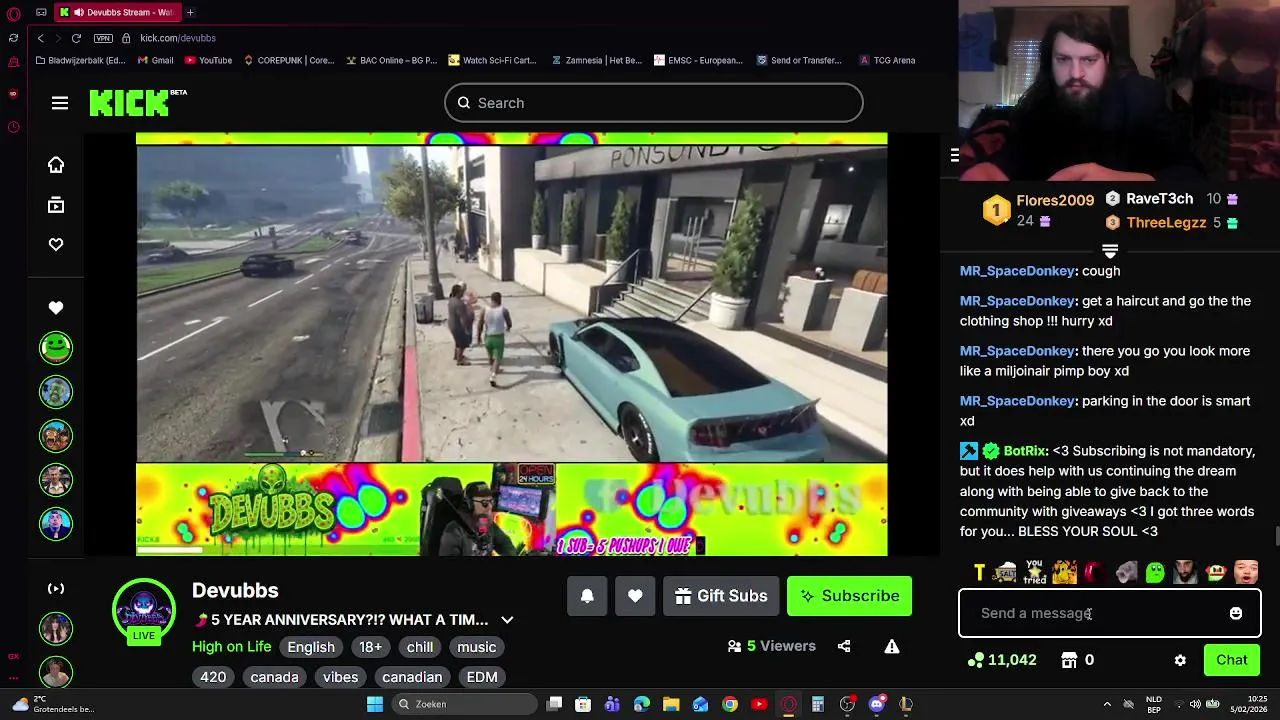The height and width of the screenshot is (720, 1280).
Task: Click Devubbs channel avatar with LIVE badge
Action: coord(144,610)
